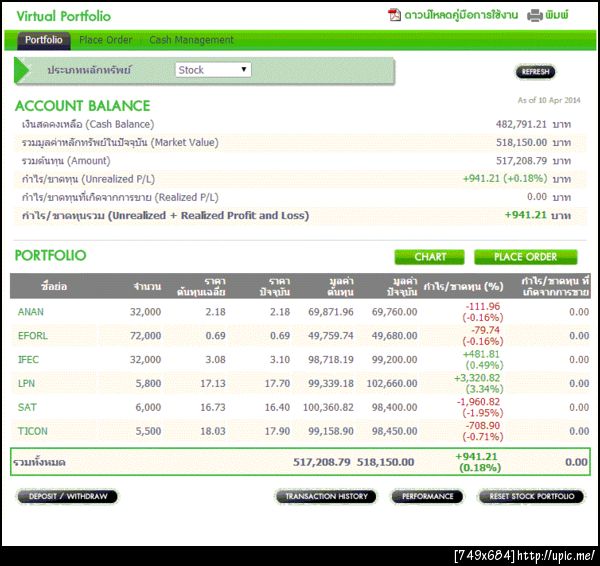Click the market value 518,150.00 in account balance

coord(522,142)
